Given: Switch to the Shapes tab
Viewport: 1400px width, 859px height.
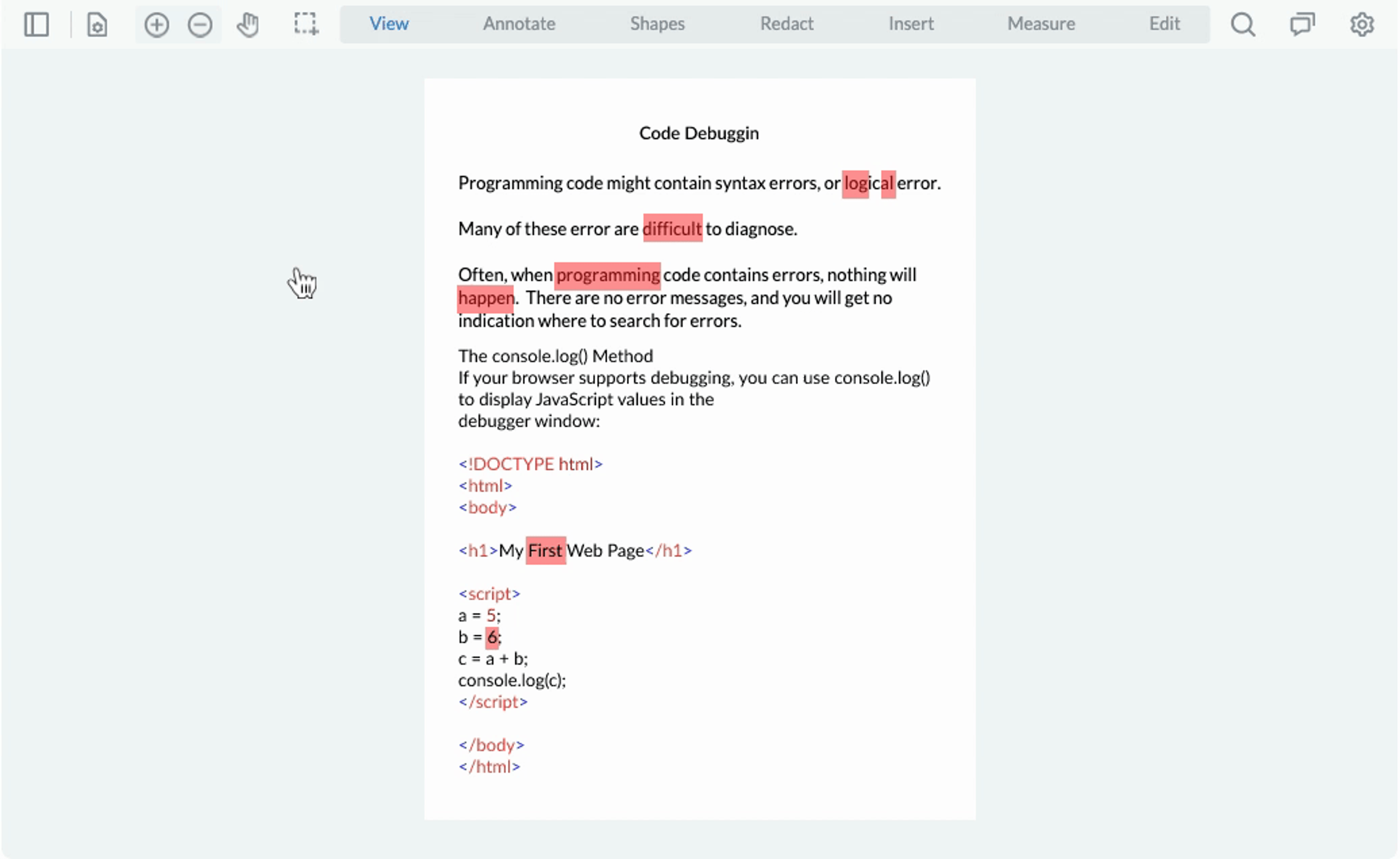Looking at the screenshot, I should (657, 24).
